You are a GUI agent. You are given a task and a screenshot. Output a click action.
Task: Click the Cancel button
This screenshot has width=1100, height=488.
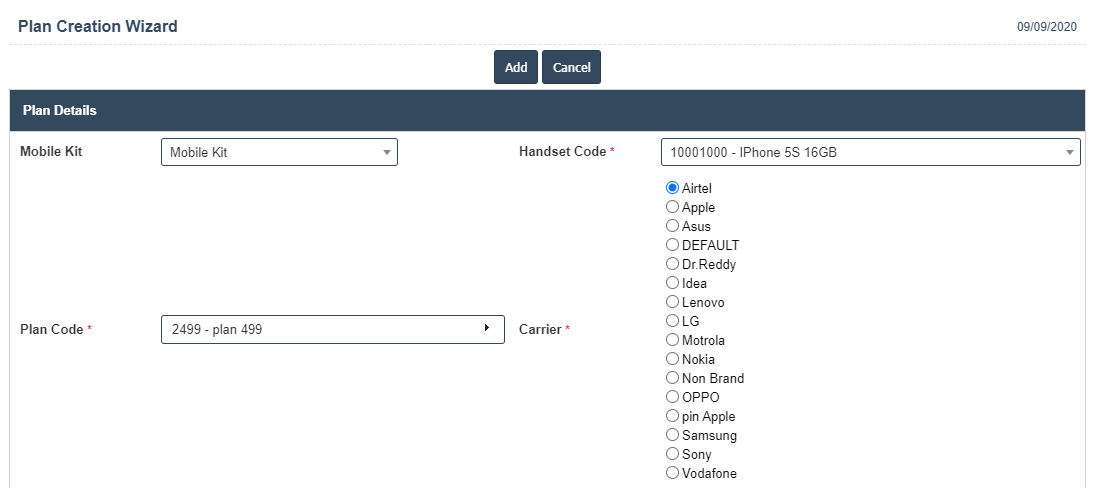[x=571, y=67]
